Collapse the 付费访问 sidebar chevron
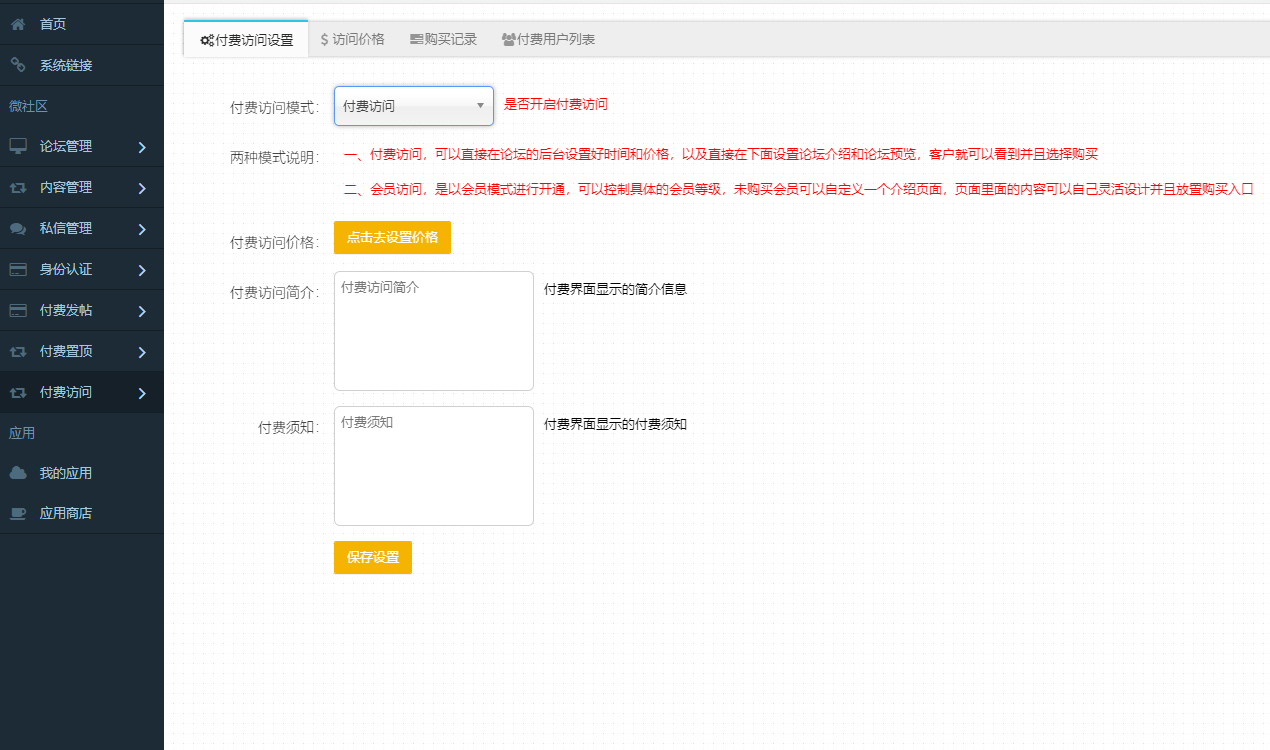The height and width of the screenshot is (750, 1270). (142, 393)
